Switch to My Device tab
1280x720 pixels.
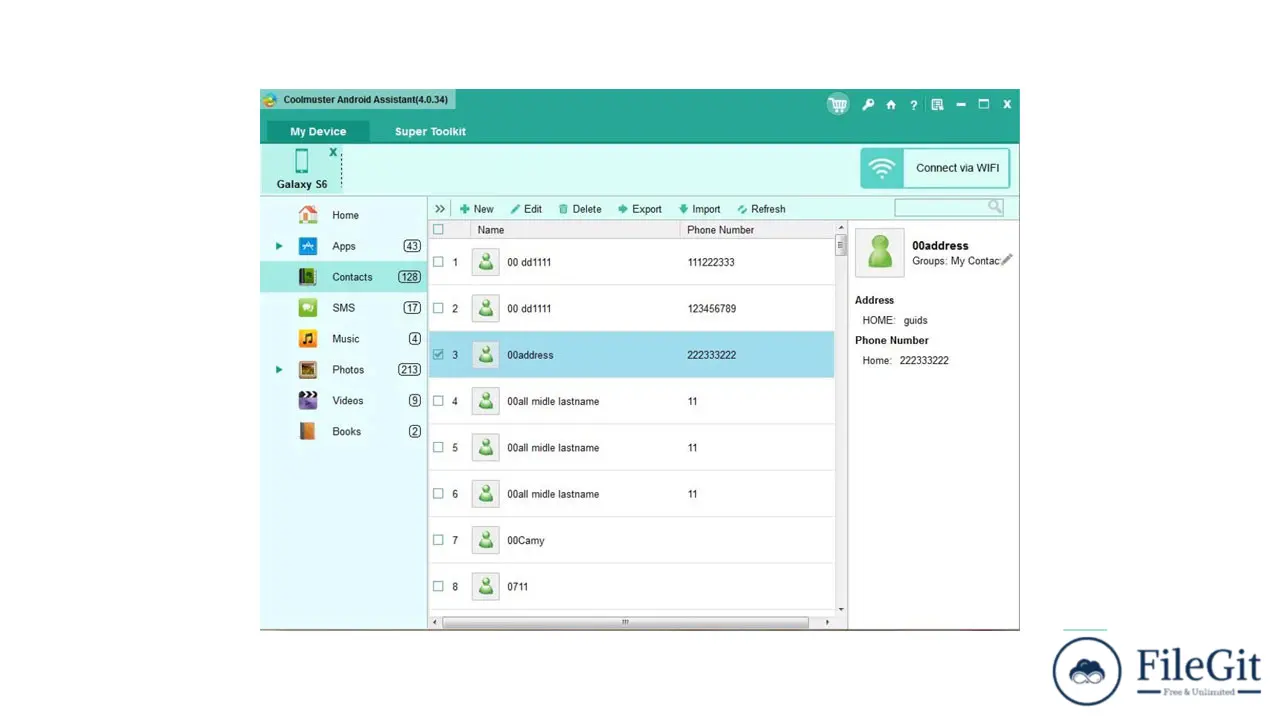tap(318, 131)
